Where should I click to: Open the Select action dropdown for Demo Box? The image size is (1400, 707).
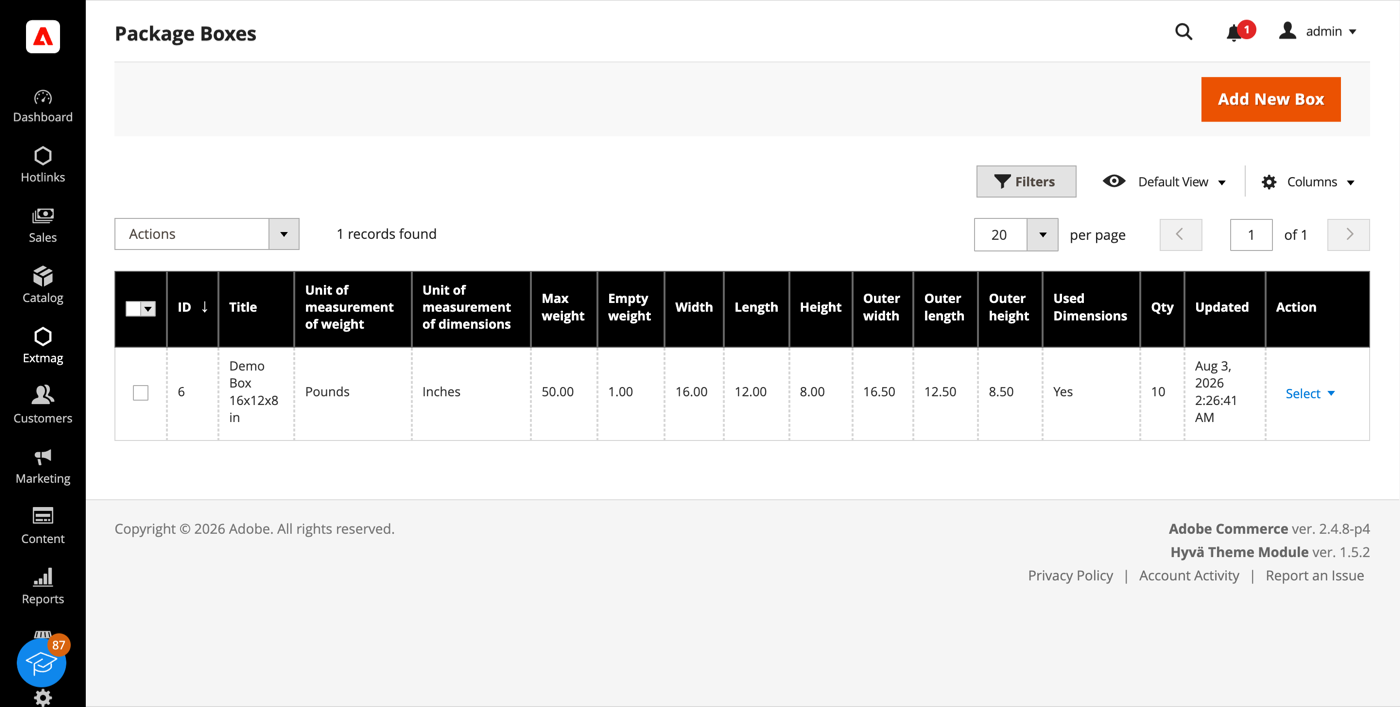(1310, 393)
